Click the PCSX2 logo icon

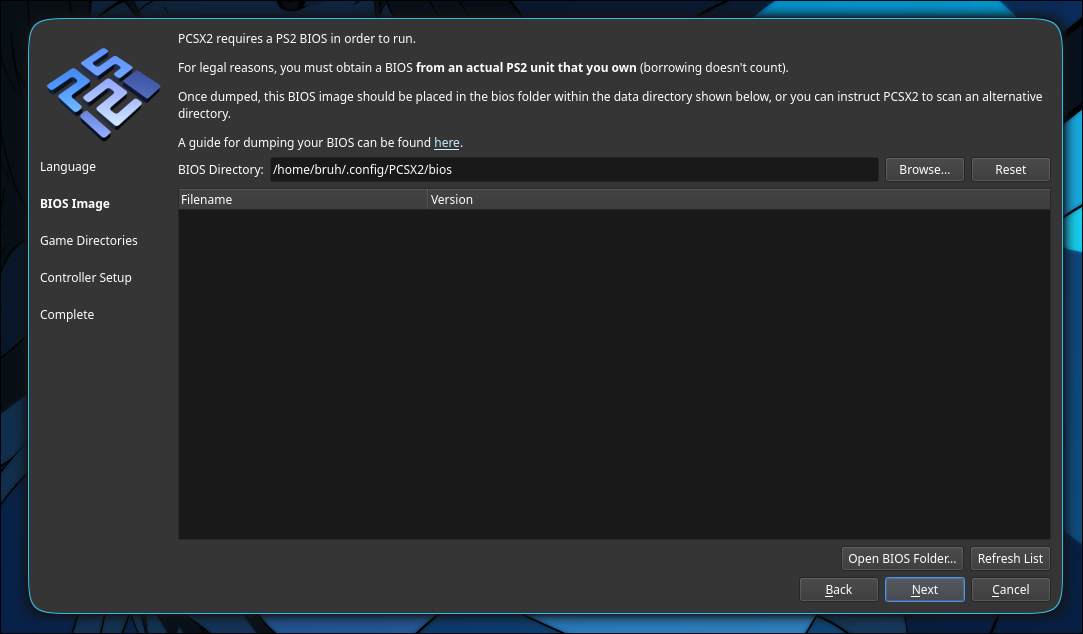coord(104,94)
